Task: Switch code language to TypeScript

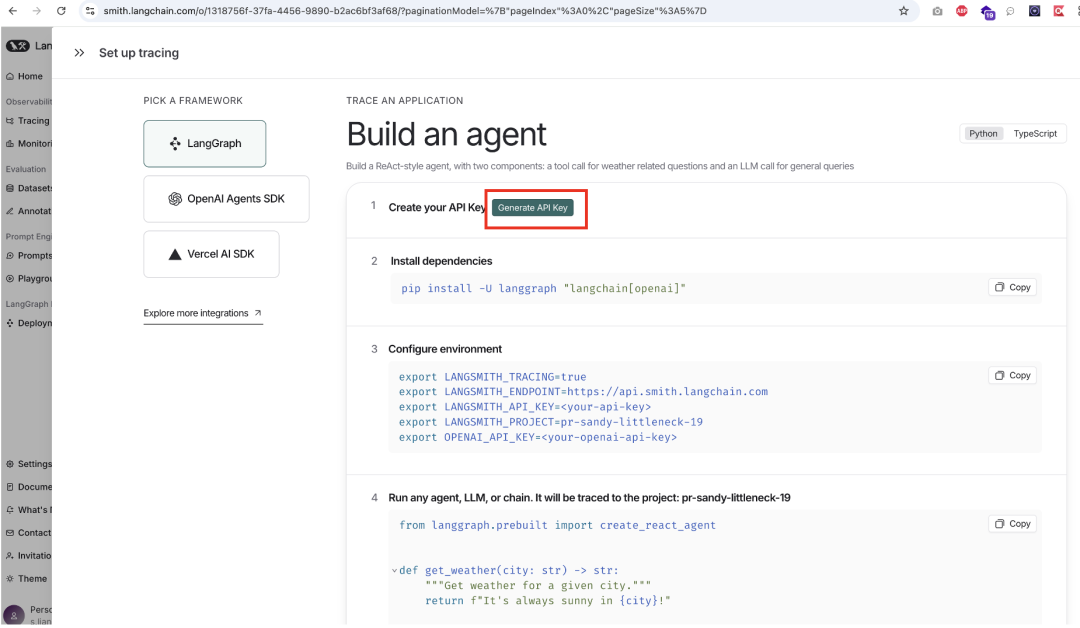Action: pos(1035,134)
